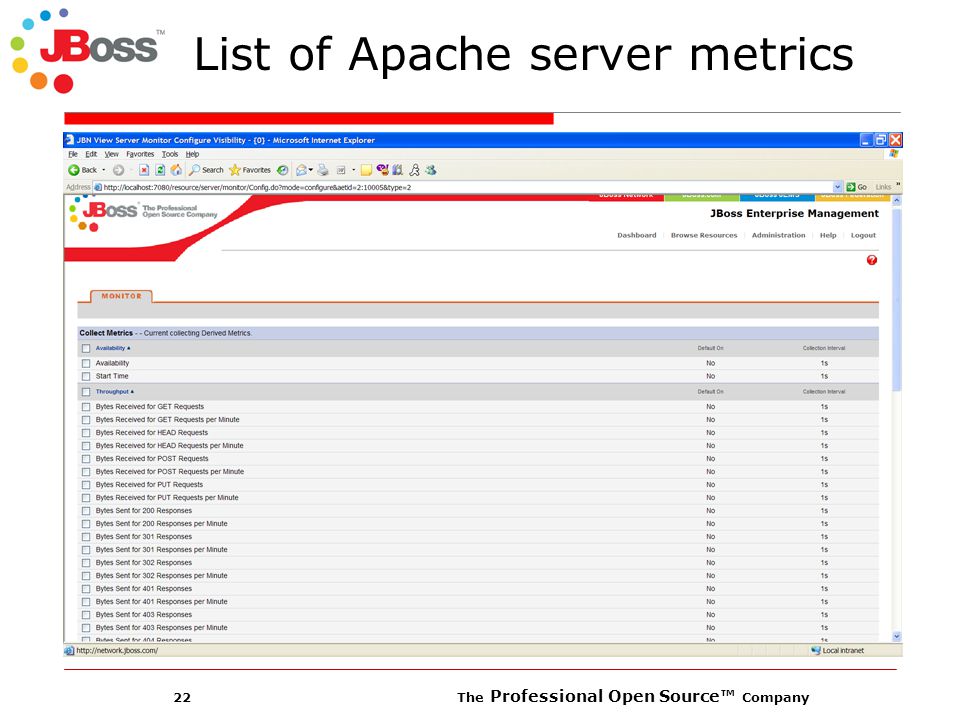Open the Back button history dropdown arrow
The width and height of the screenshot is (960, 720).
(x=103, y=170)
